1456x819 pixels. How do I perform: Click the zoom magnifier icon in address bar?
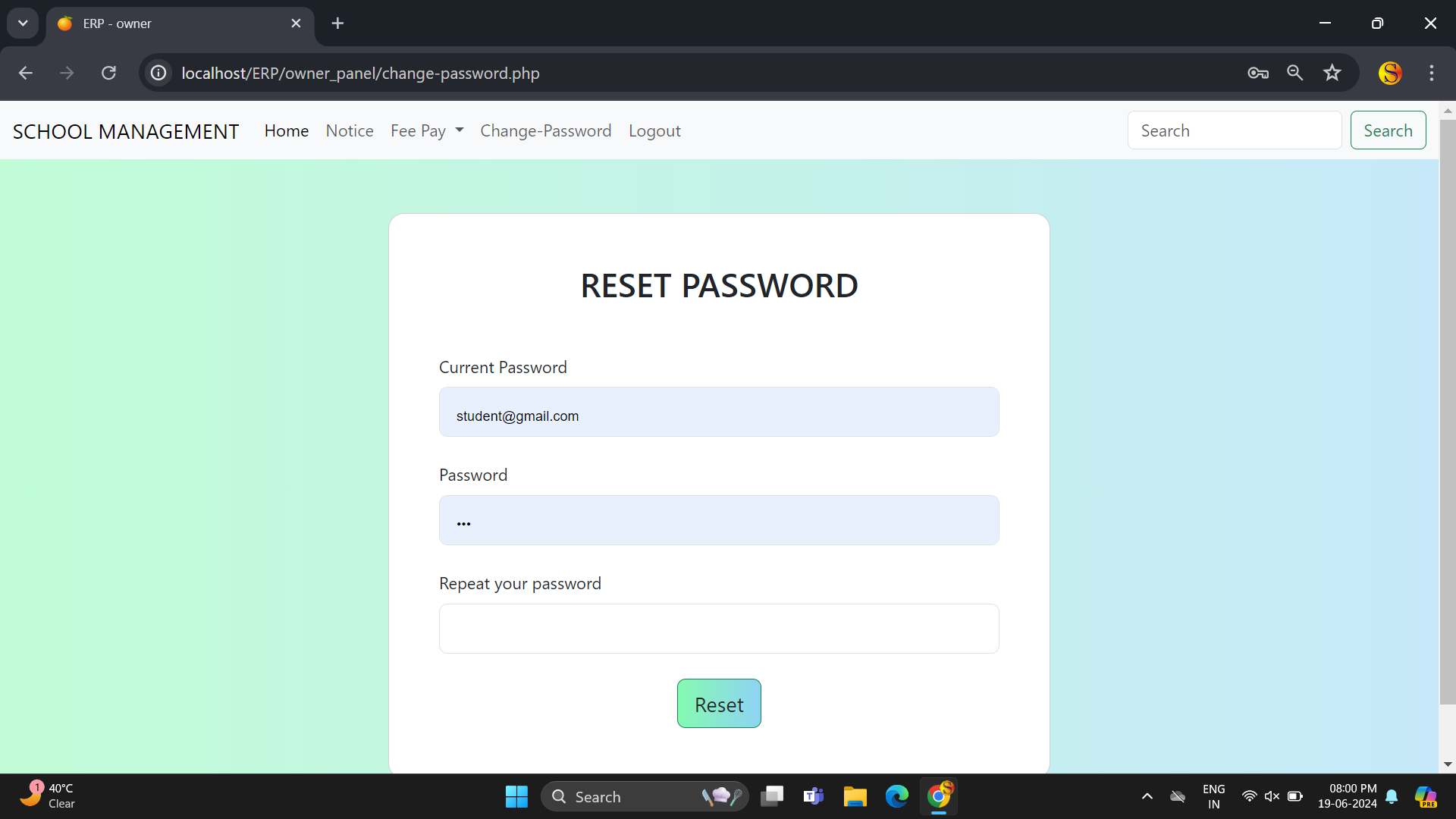pyautogui.click(x=1295, y=73)
